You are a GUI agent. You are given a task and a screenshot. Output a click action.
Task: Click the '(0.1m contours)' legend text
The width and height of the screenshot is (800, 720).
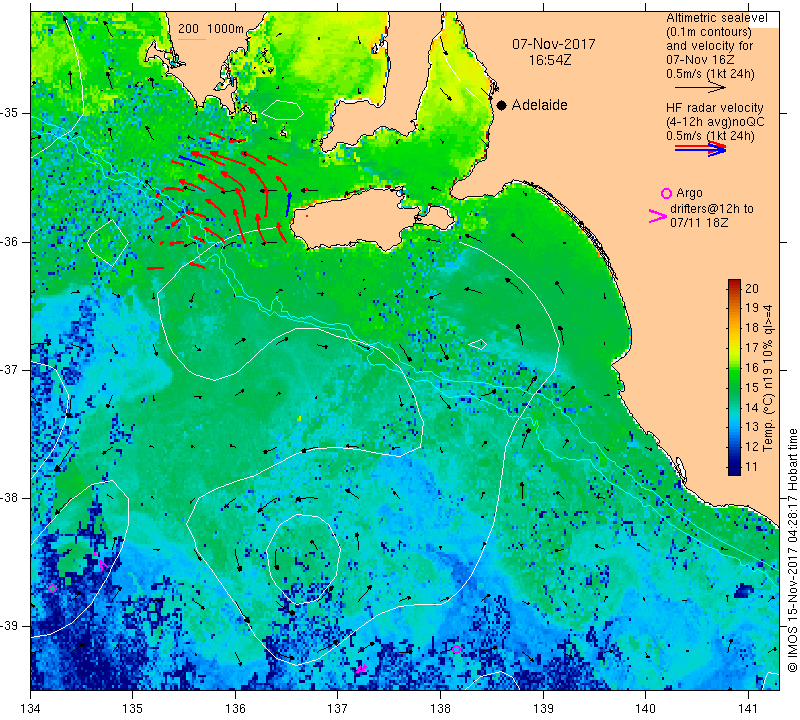[x=709, y=32]
